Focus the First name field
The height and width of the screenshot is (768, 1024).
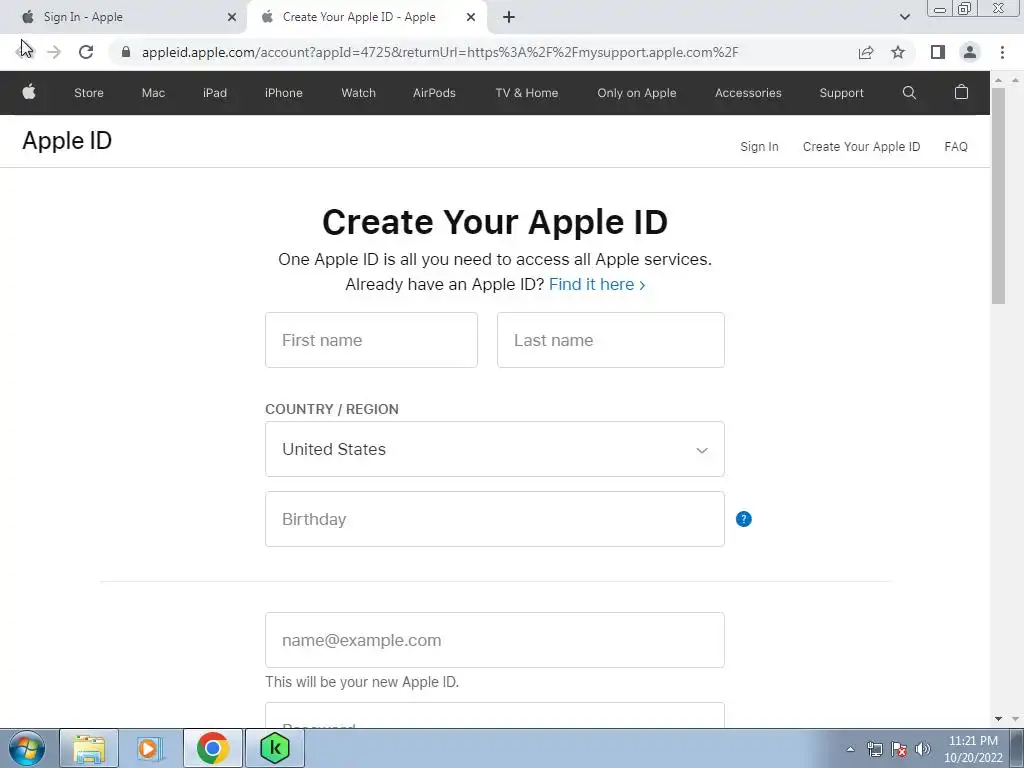pos(371,340)
